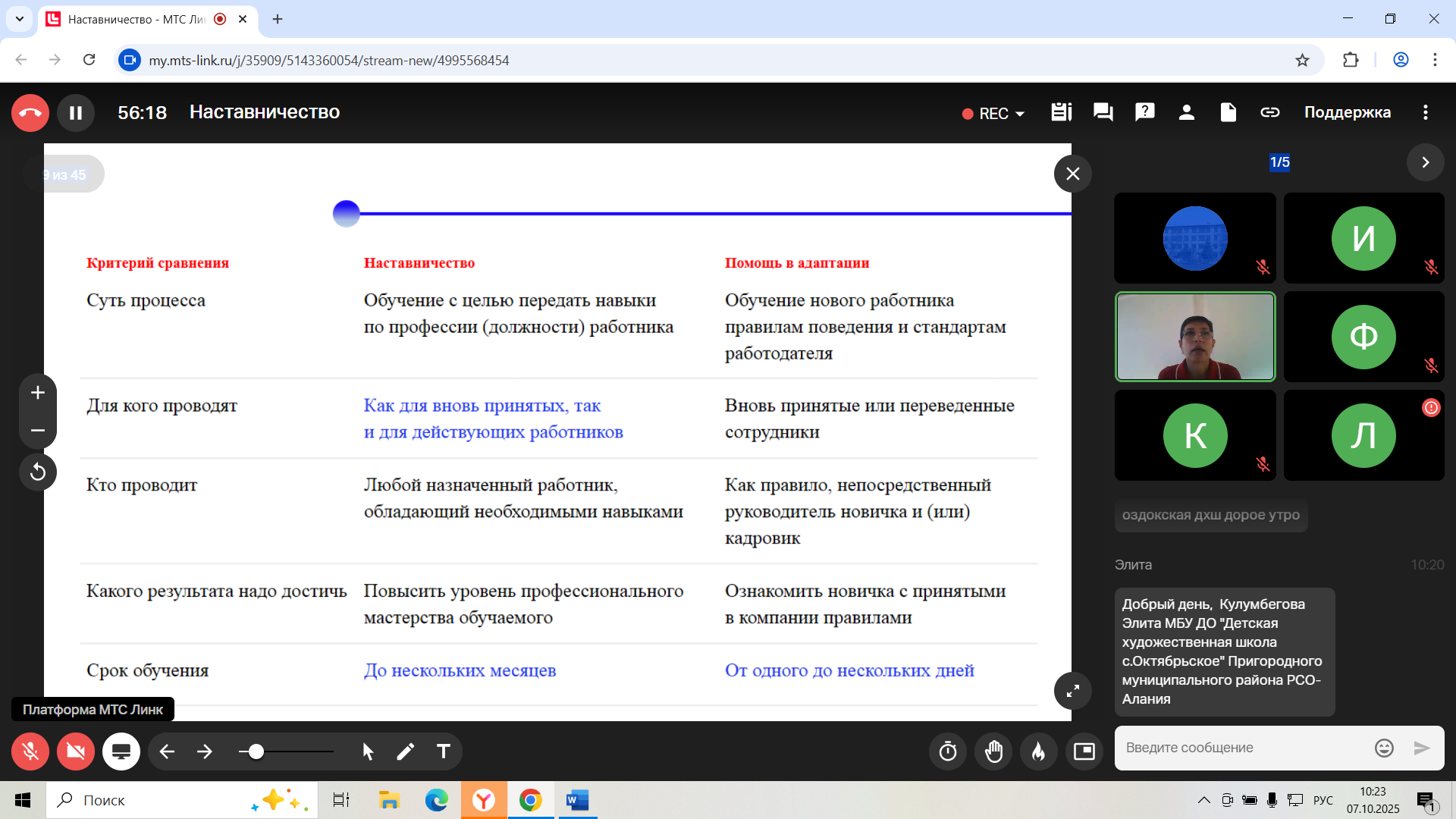Adjust the pen thickness slider
This screenshot has height=819, width=1456.
[x=256, y=752]
